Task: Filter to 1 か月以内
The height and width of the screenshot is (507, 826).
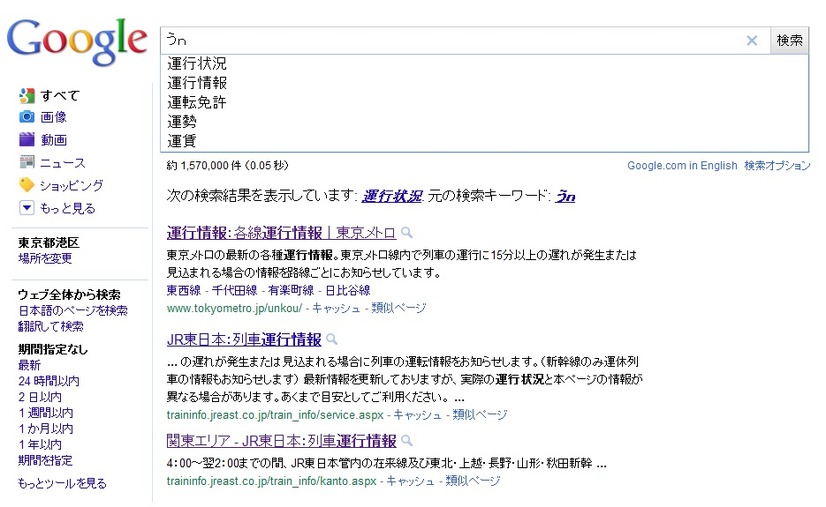Action: click(45, 428)
